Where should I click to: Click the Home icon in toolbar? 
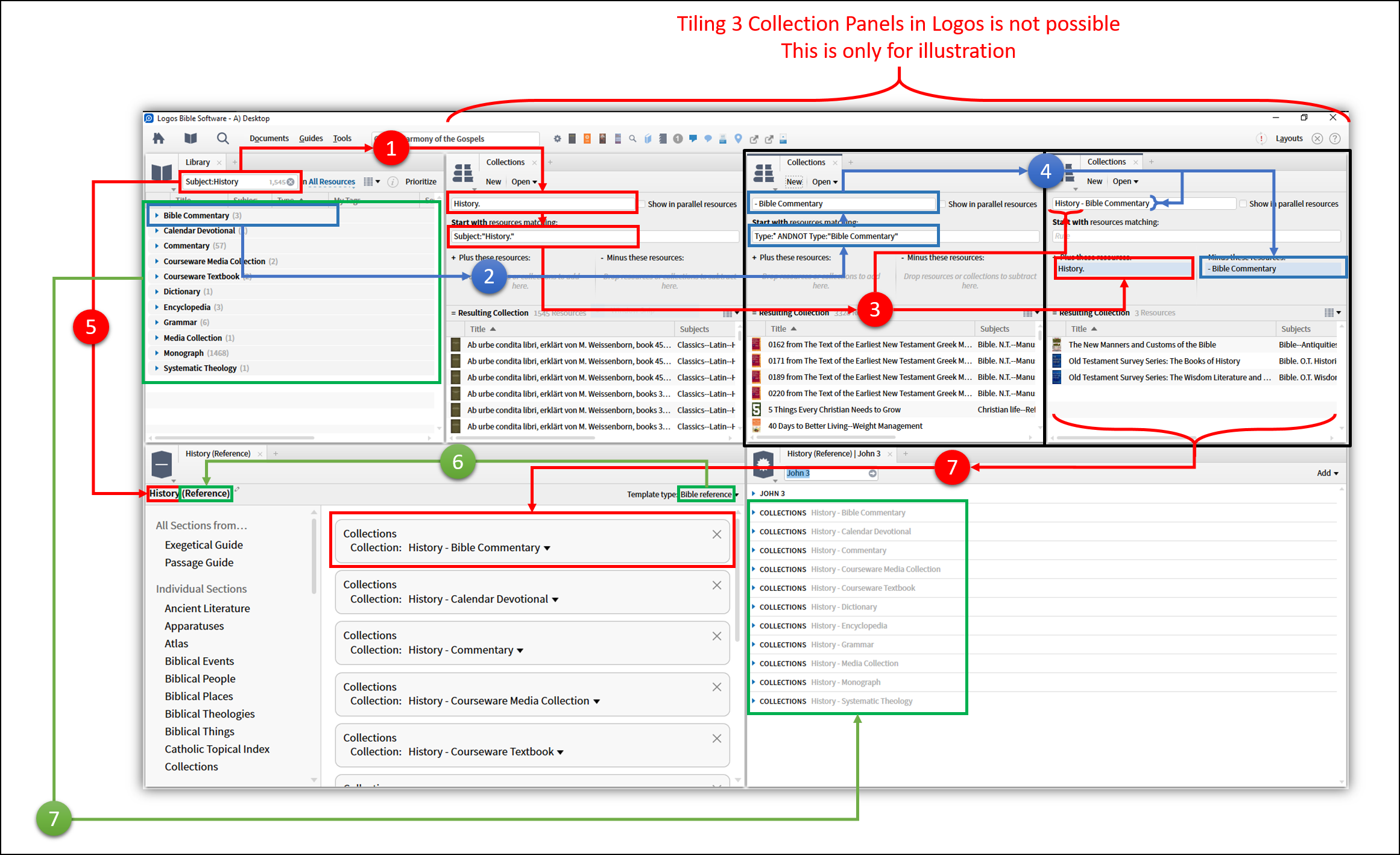pyautogui.click(x=159, y=139)
